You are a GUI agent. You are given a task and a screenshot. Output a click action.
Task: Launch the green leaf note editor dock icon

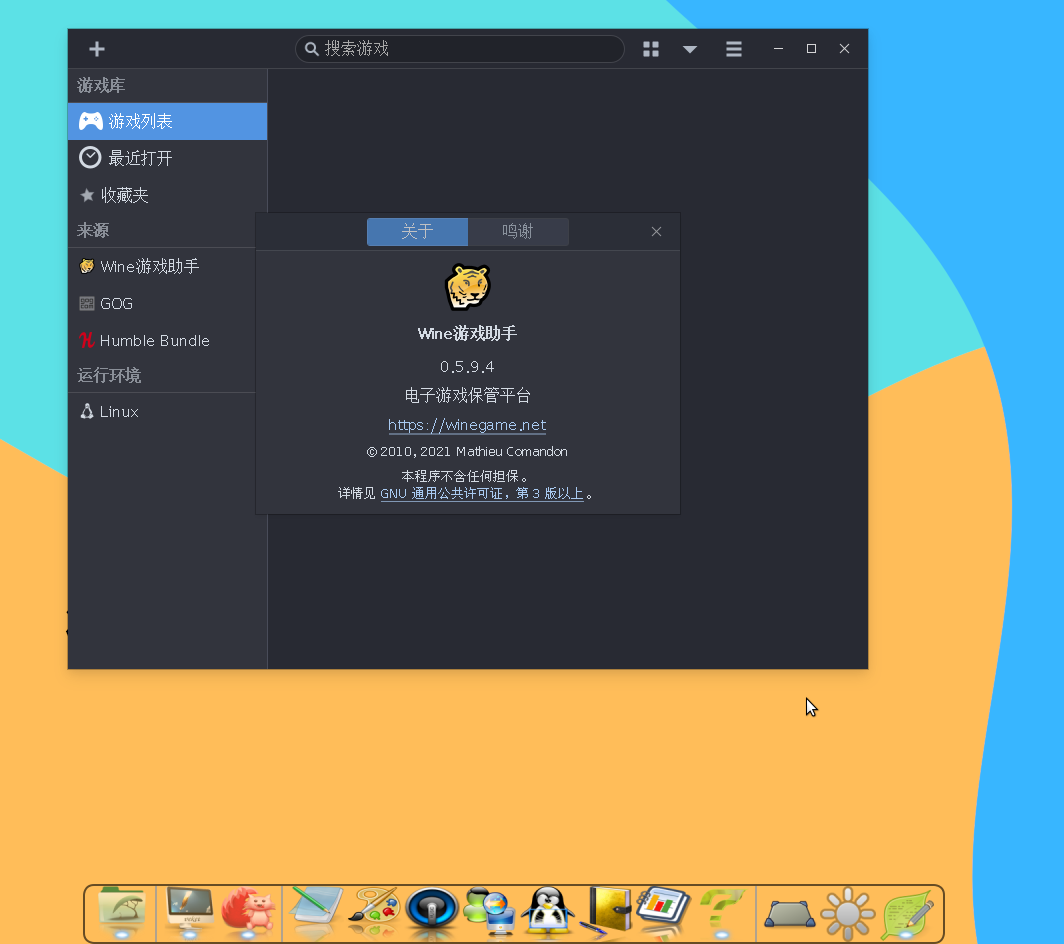(x=907, y=913)
